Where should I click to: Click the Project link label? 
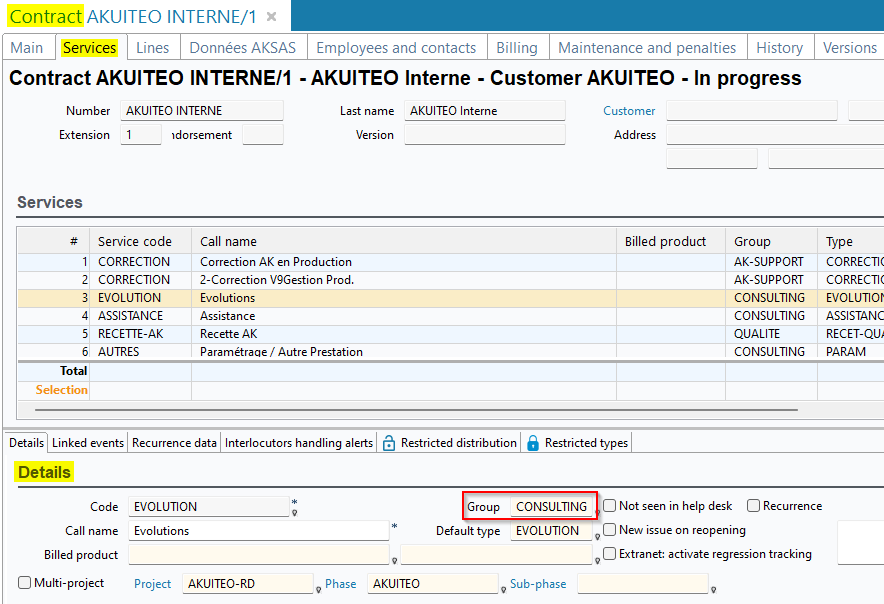[x=152, y=584]
